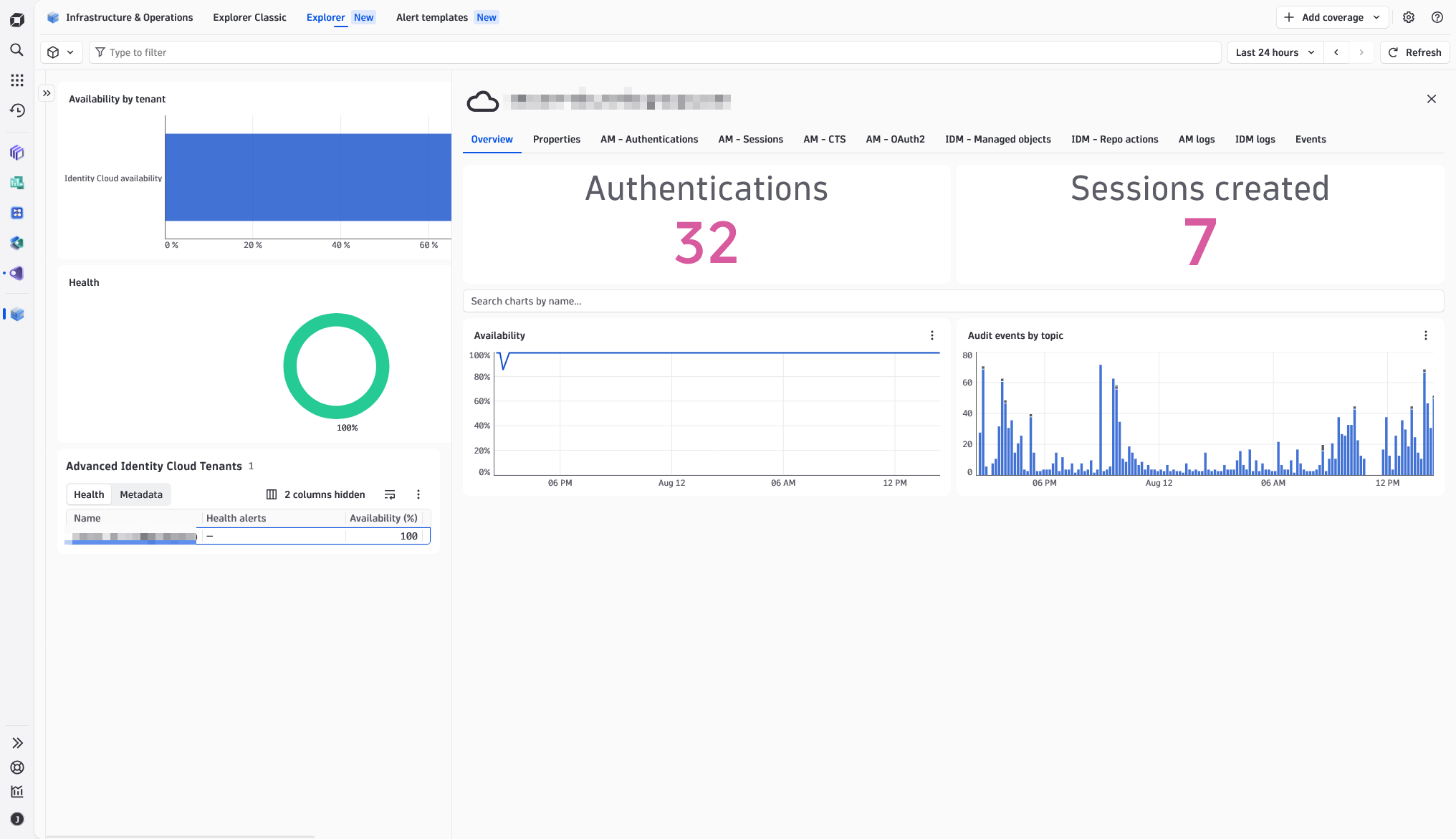The width and height of the screenshot is (1456, 839).
Task: Open the support lifebuoy icon in sidebar
Action: (x=17, y=767)
